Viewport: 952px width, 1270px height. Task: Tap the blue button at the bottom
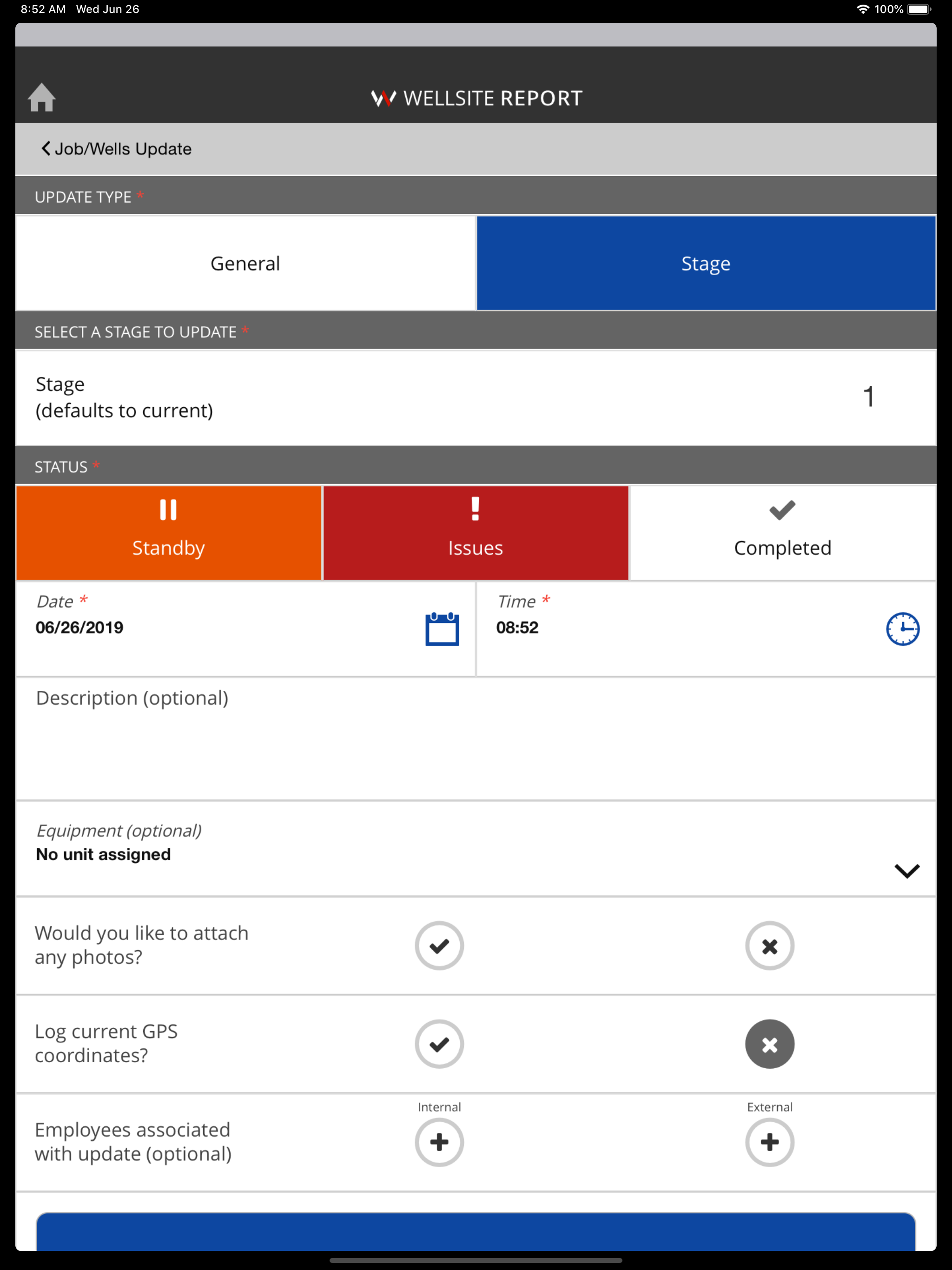coord(476,1231)
